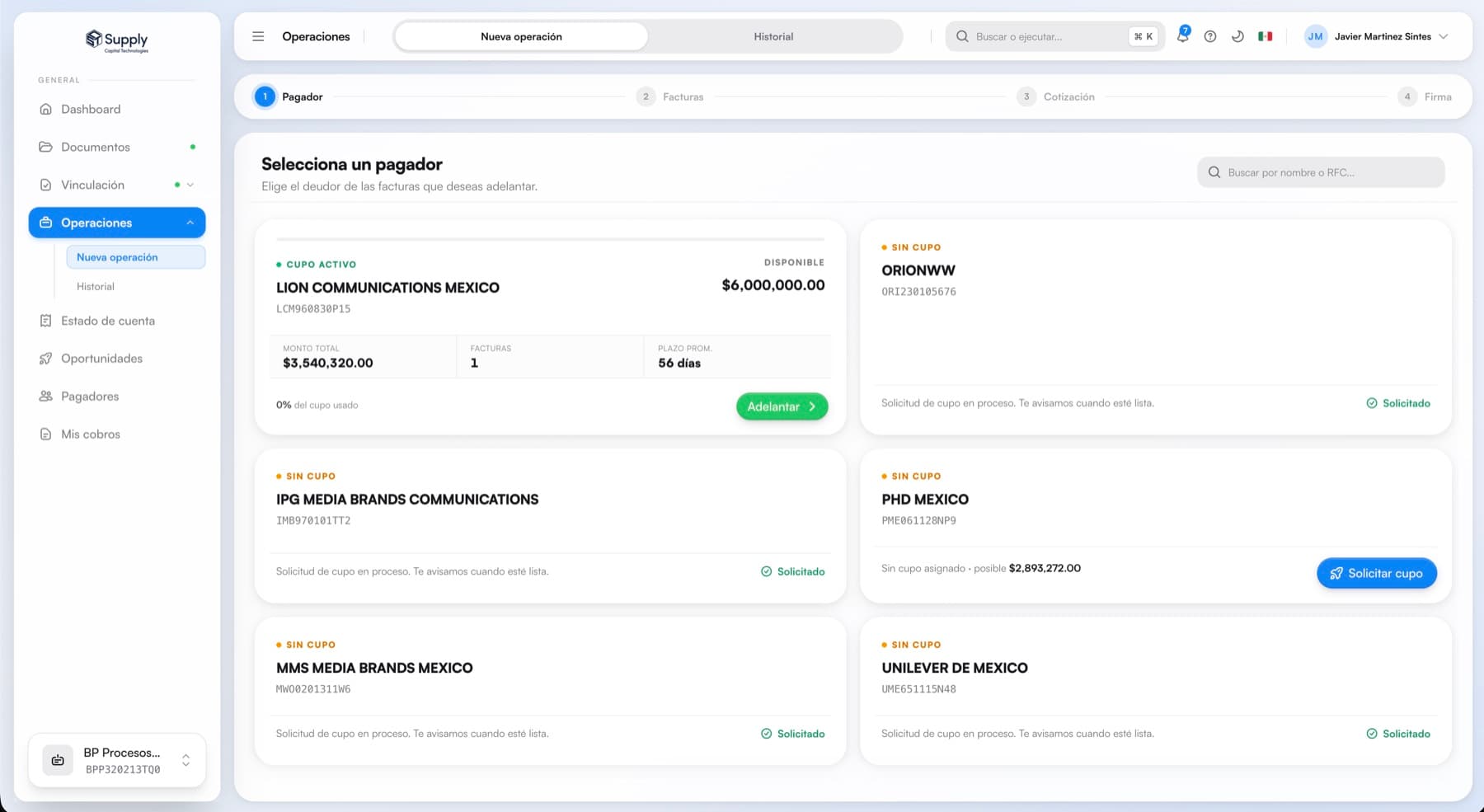Click the magnifier icon in payer search
1484x812 pixels.
click(x=1214, y=172)
